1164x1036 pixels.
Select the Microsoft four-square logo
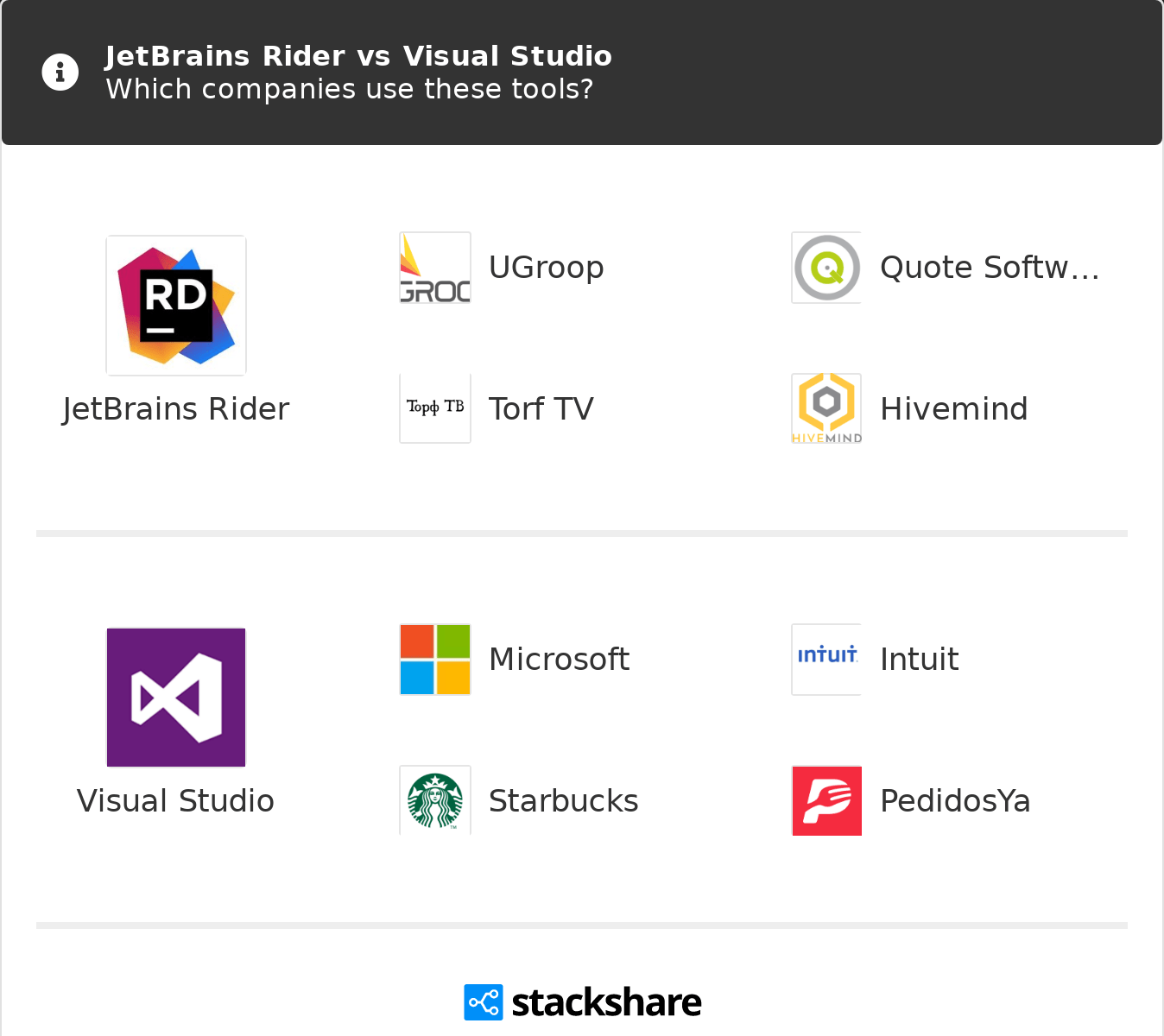click(434, 659)
